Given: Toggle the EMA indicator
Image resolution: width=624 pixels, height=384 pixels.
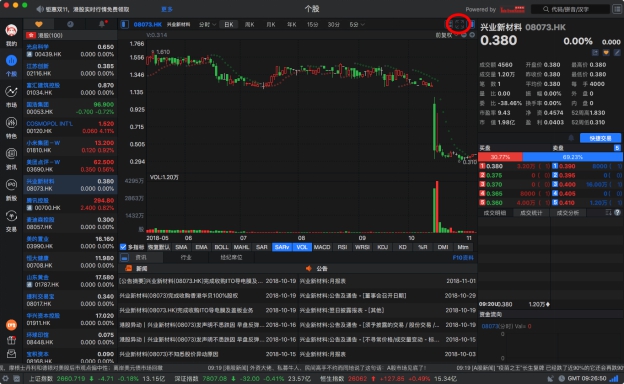Looking at the screenshot, I should point(201,247).
